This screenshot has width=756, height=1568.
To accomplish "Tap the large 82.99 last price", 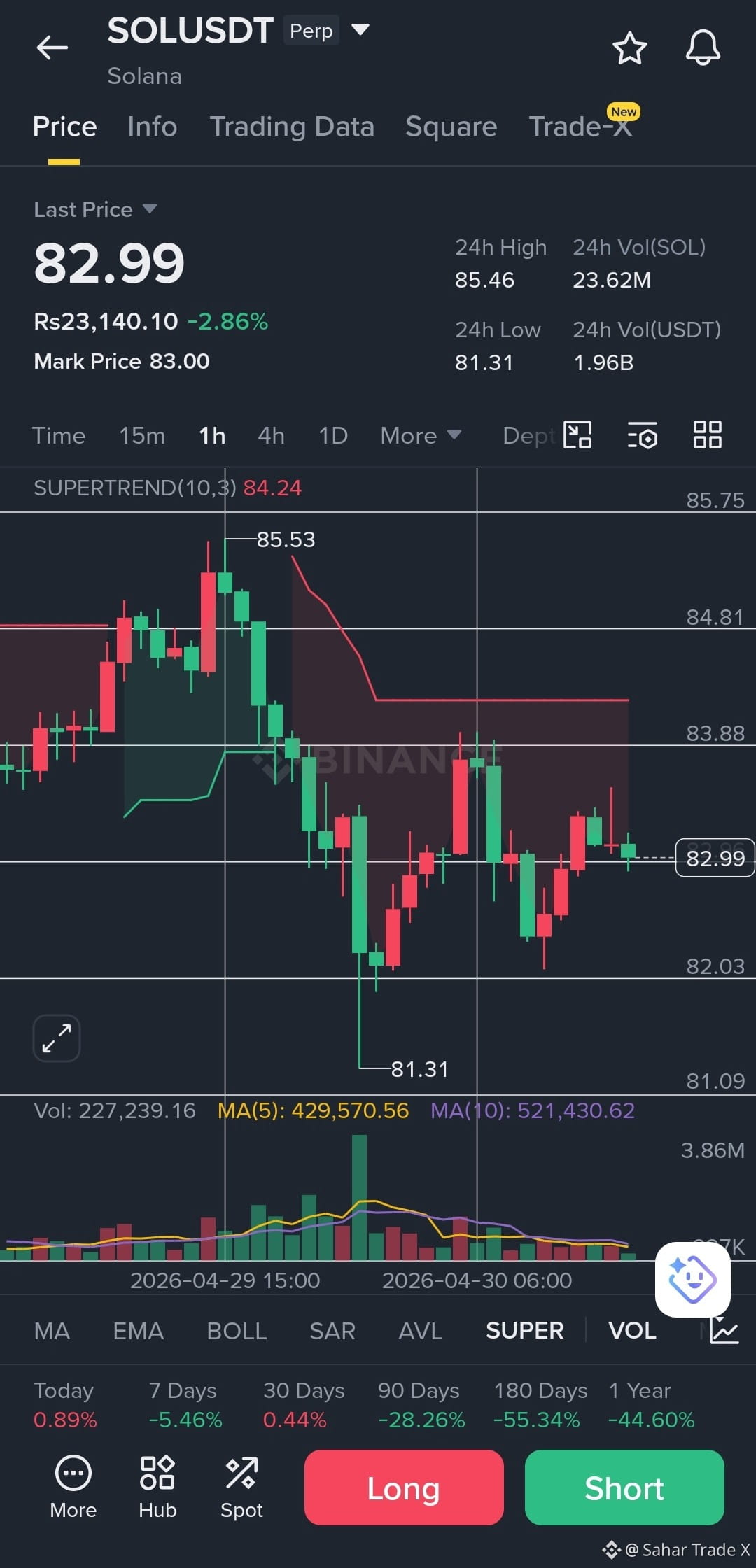I will coord(109,263).
